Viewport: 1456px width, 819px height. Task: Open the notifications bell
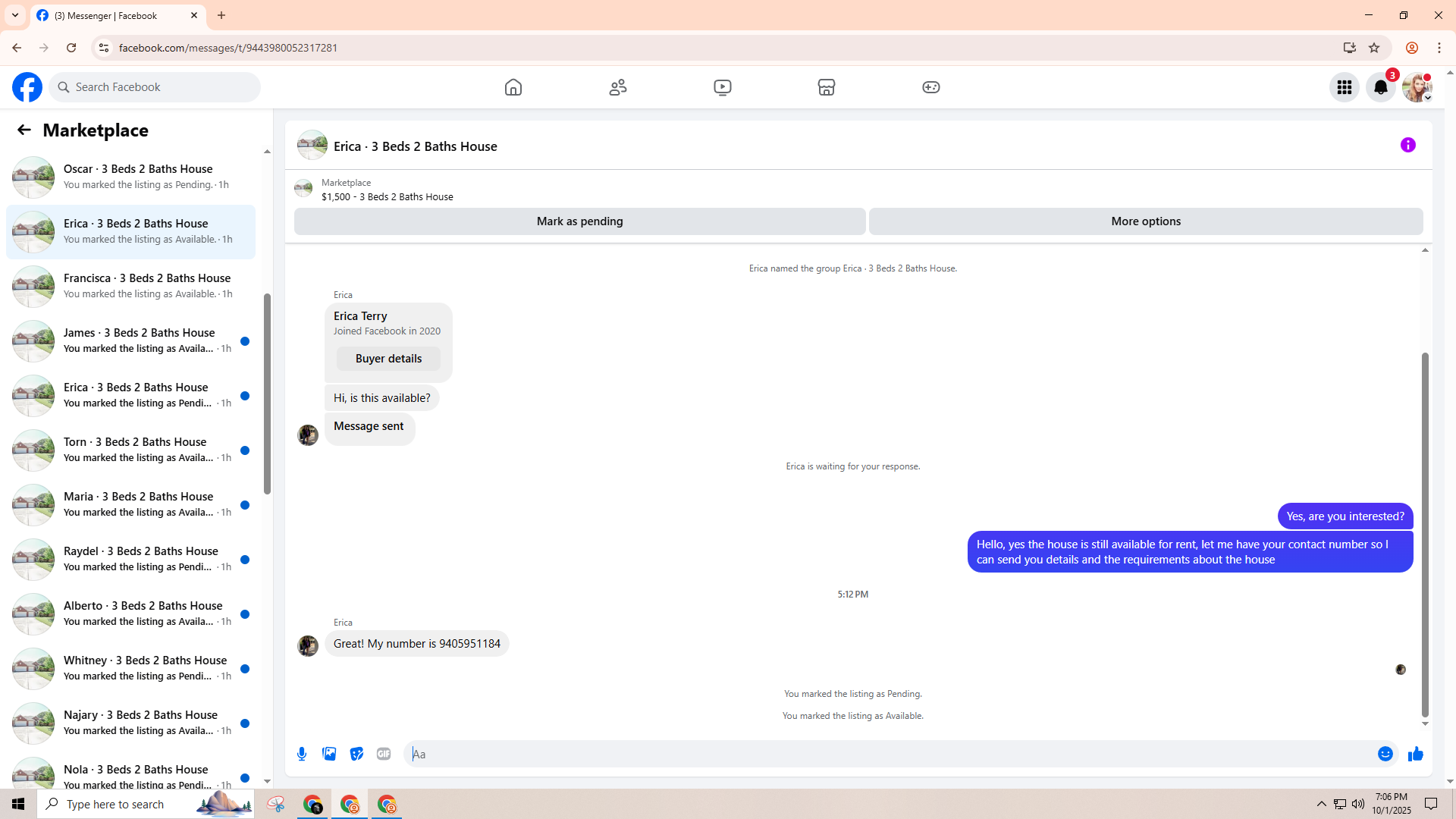point(1381,87)
